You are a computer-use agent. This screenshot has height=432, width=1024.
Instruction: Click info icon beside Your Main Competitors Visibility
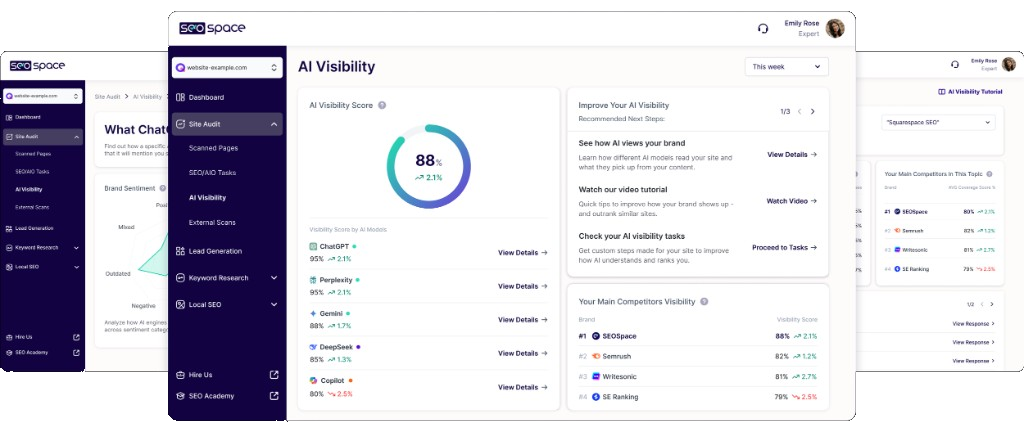pyautogui.click(x=704, y=301)
